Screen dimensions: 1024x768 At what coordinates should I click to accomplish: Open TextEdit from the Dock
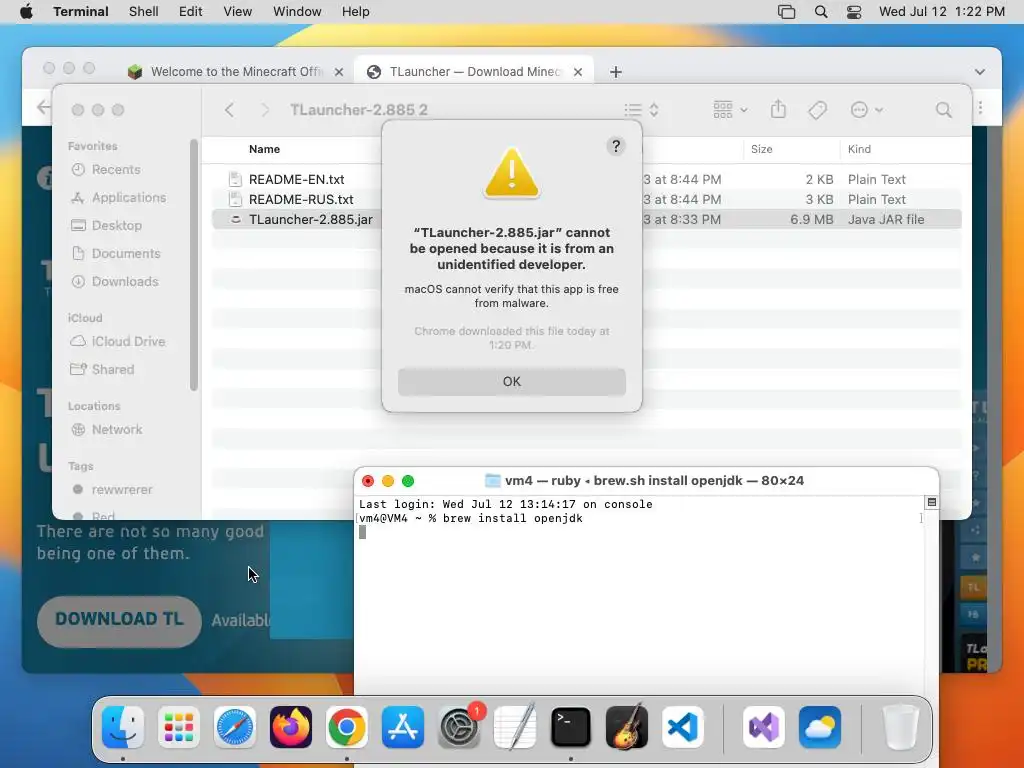click(515, 727)
